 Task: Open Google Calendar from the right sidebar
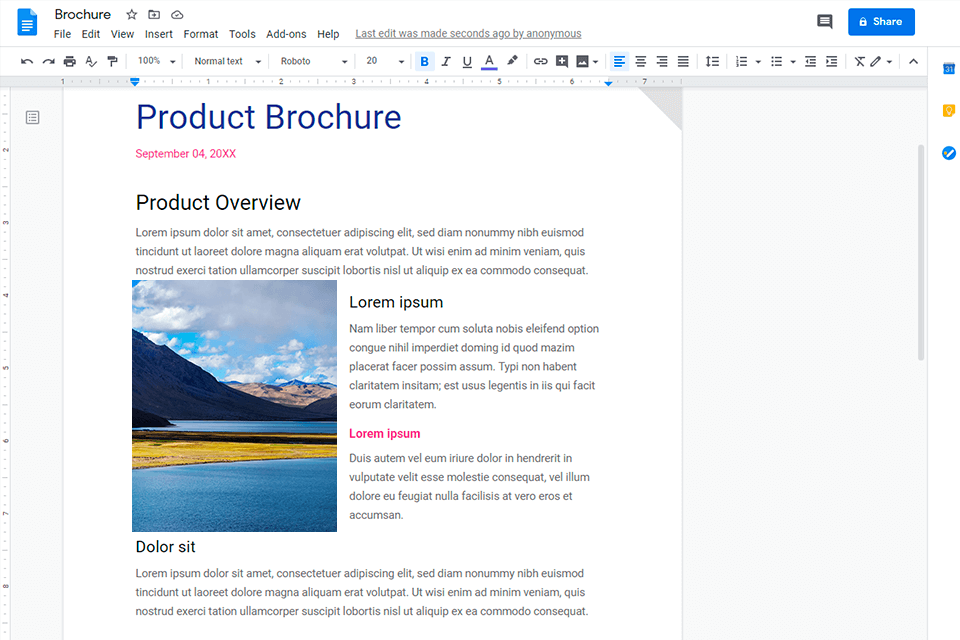coord(948,68)
